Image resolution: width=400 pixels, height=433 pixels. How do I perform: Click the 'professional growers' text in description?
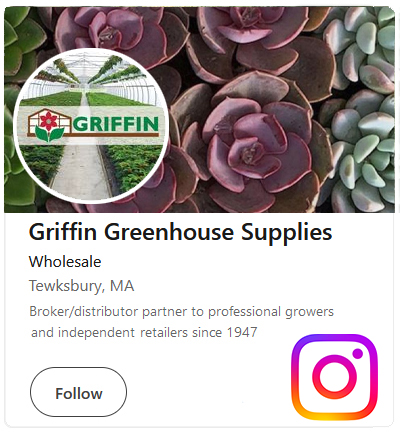271,312
